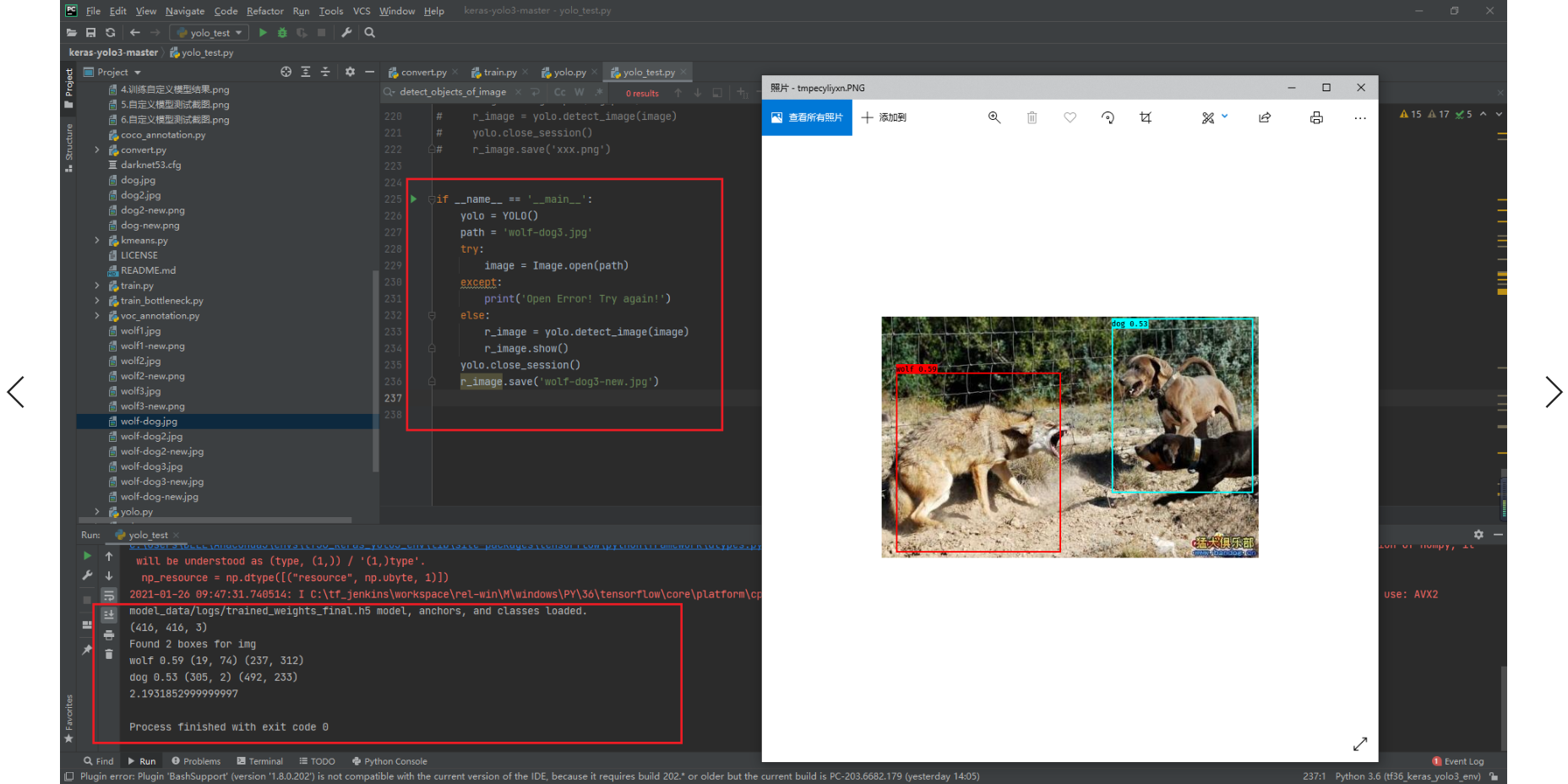
Task: Run yolo_test with the green play icon
Action: tap(263, 33)
